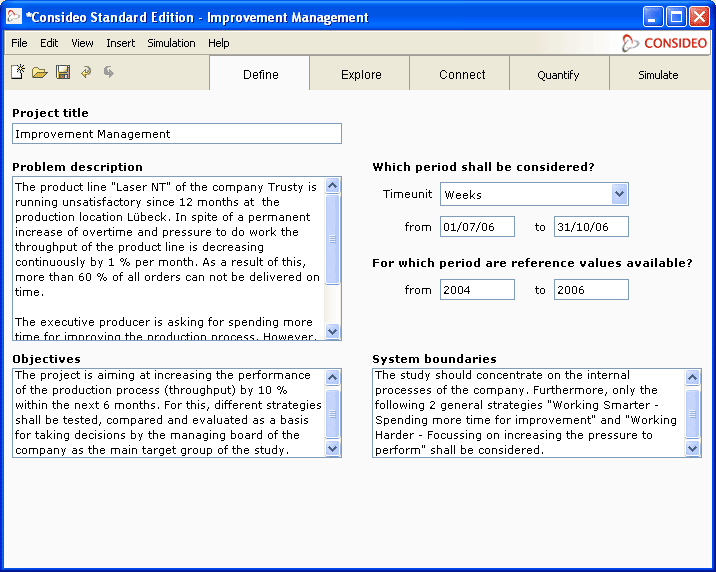Switch to the Define tab
The image size is (716, 572).
pos(260,74)
